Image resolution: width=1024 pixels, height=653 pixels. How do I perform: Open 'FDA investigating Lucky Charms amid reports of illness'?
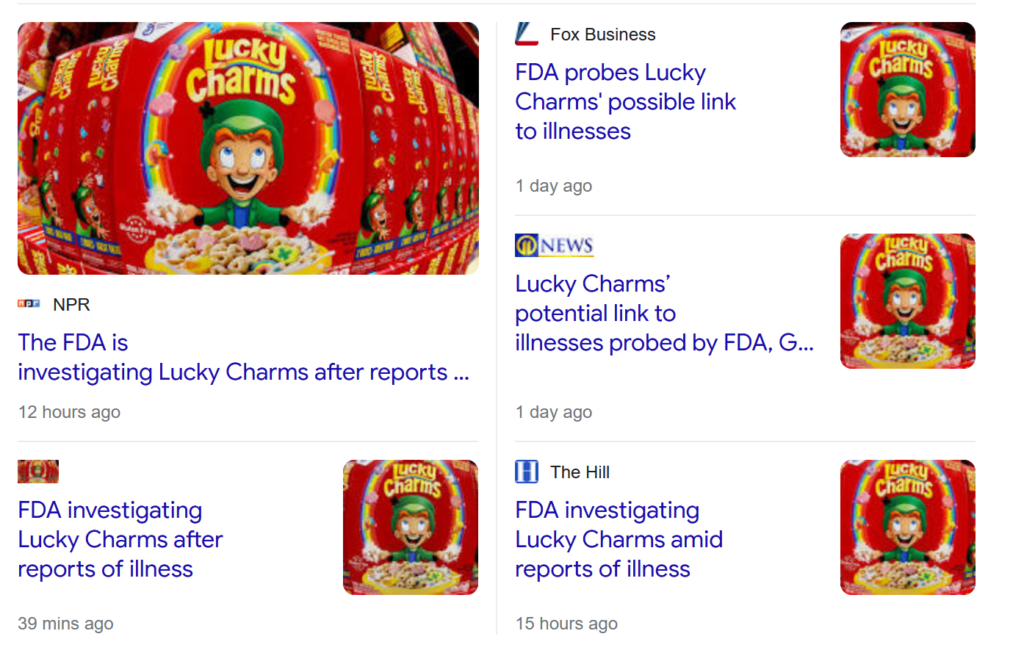[618, 539]
